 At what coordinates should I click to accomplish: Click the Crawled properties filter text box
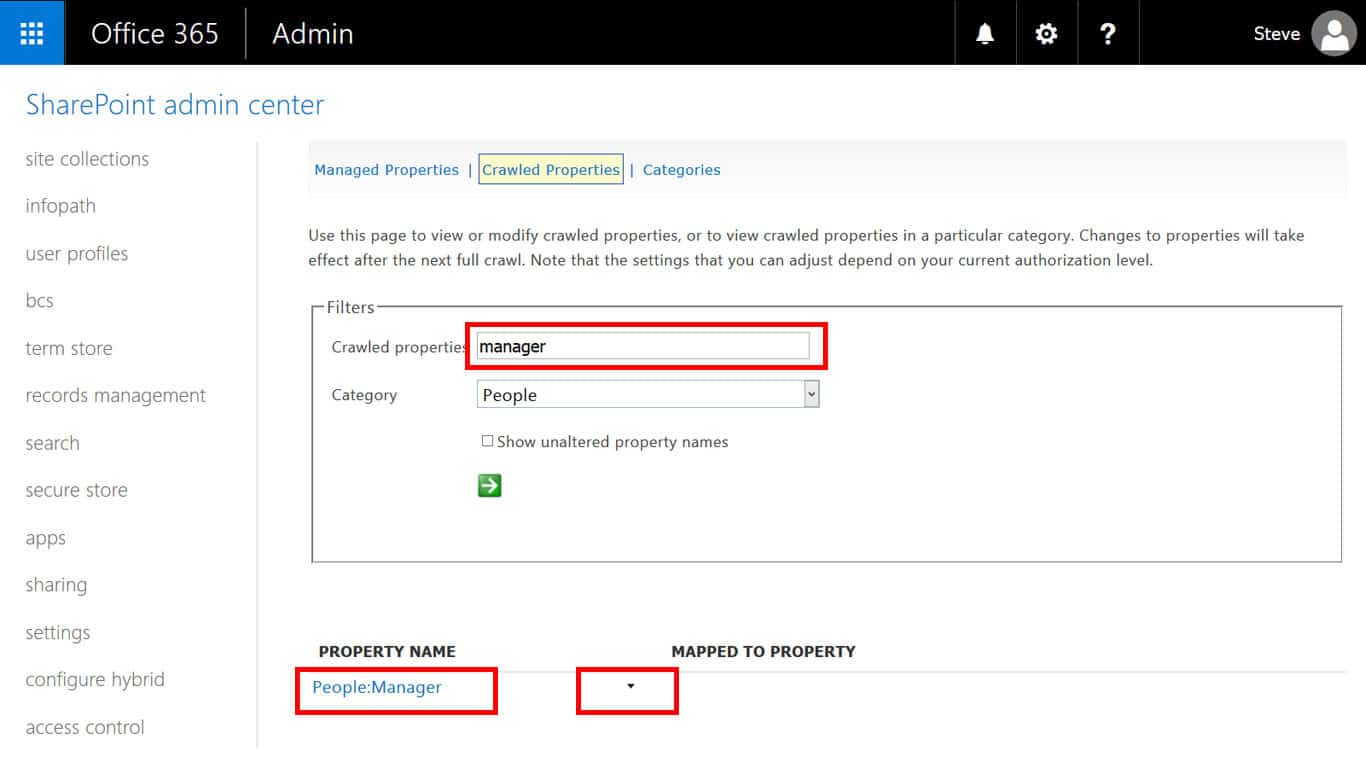pyautogui.click(x=642, y=347)
